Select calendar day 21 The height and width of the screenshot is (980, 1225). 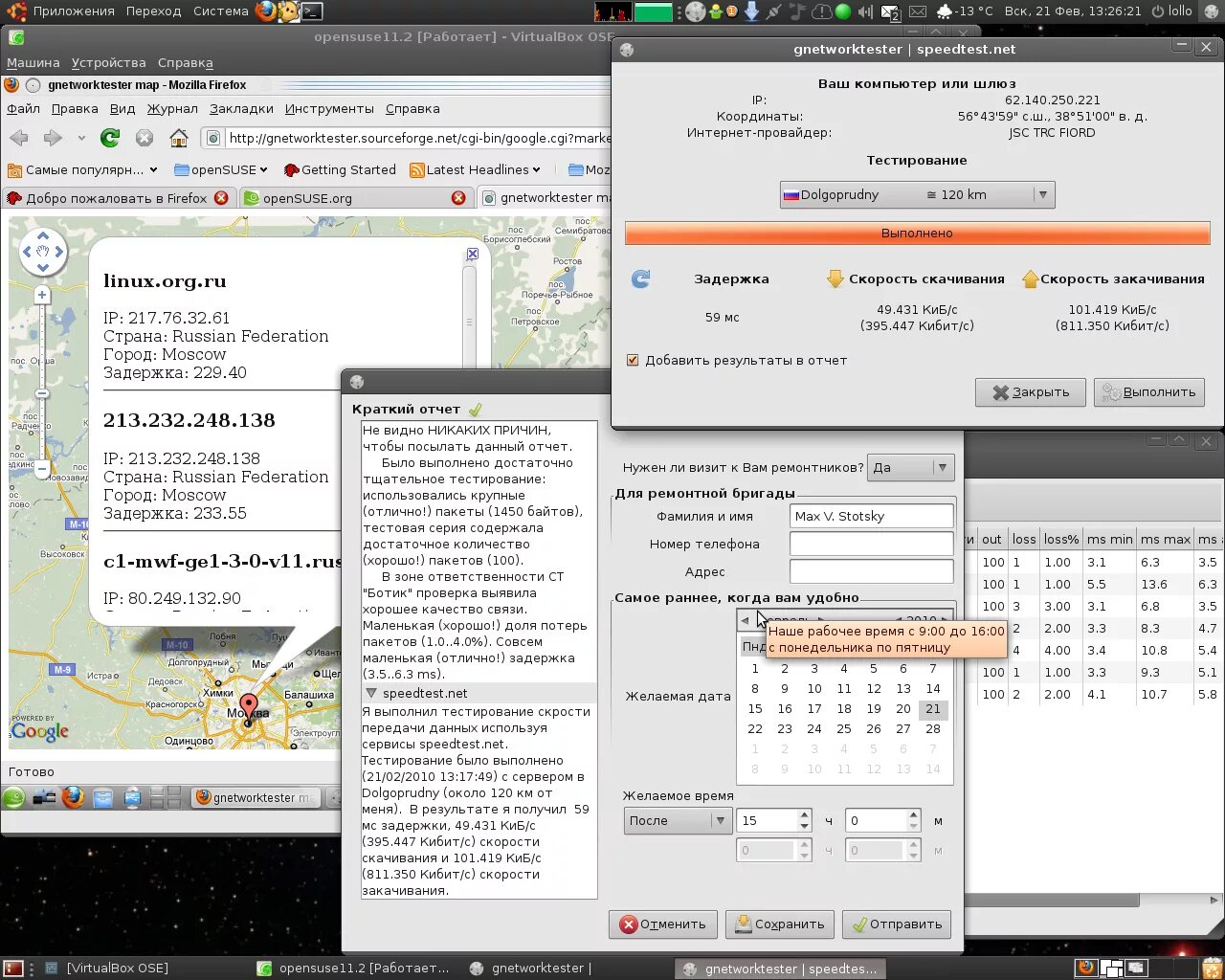(x=933, y=709)
